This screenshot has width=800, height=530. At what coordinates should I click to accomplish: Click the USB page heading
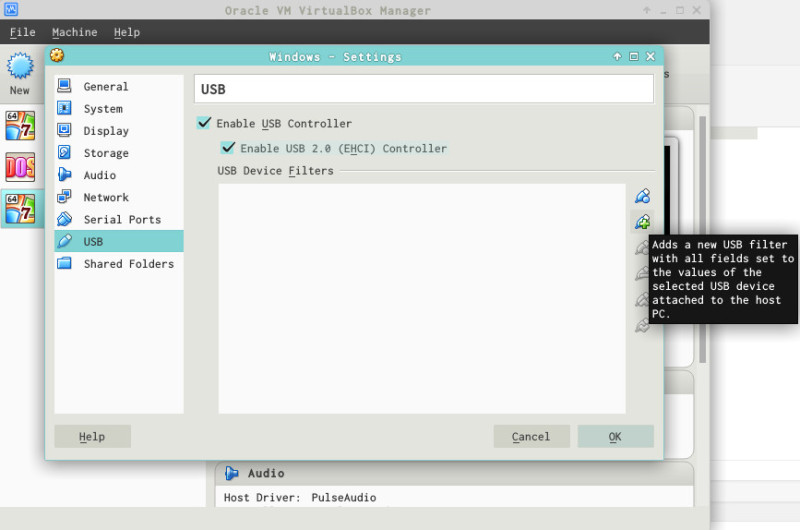(213, 89)
